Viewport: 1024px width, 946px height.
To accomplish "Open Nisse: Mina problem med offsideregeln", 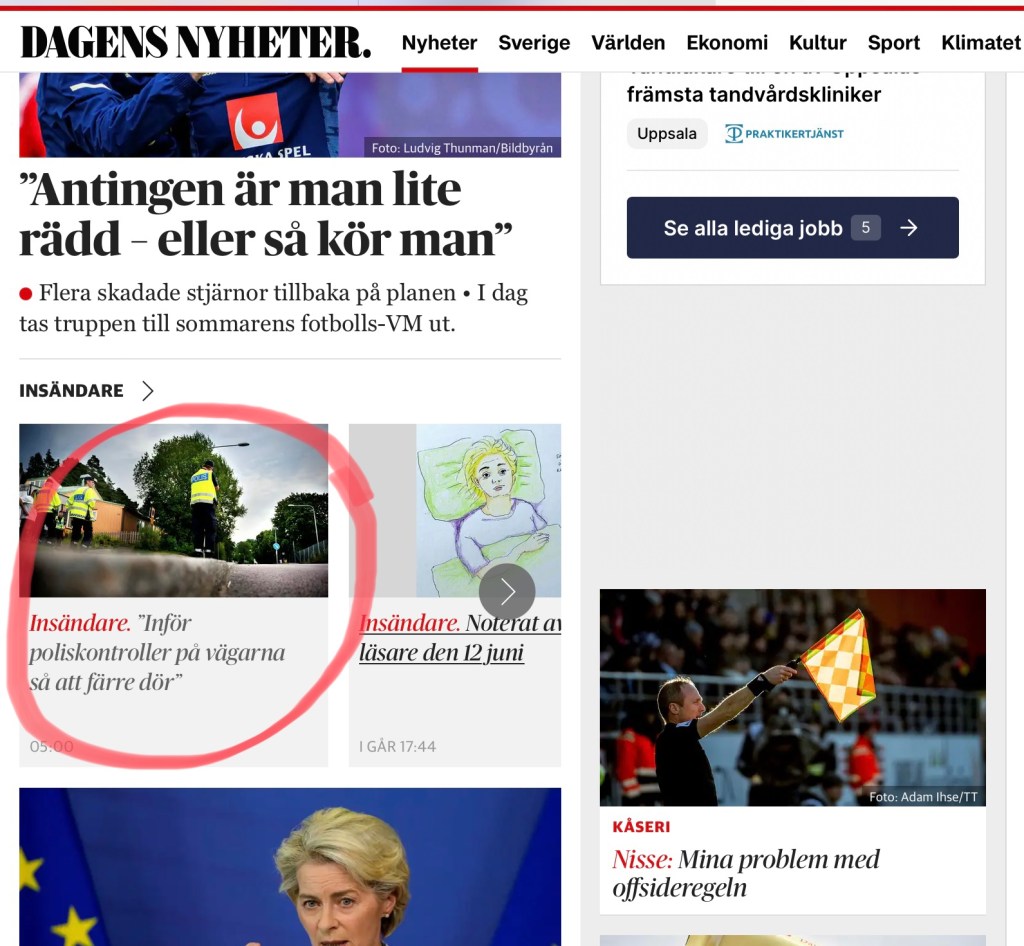I will pyautogui.click(x=746, y=874).
